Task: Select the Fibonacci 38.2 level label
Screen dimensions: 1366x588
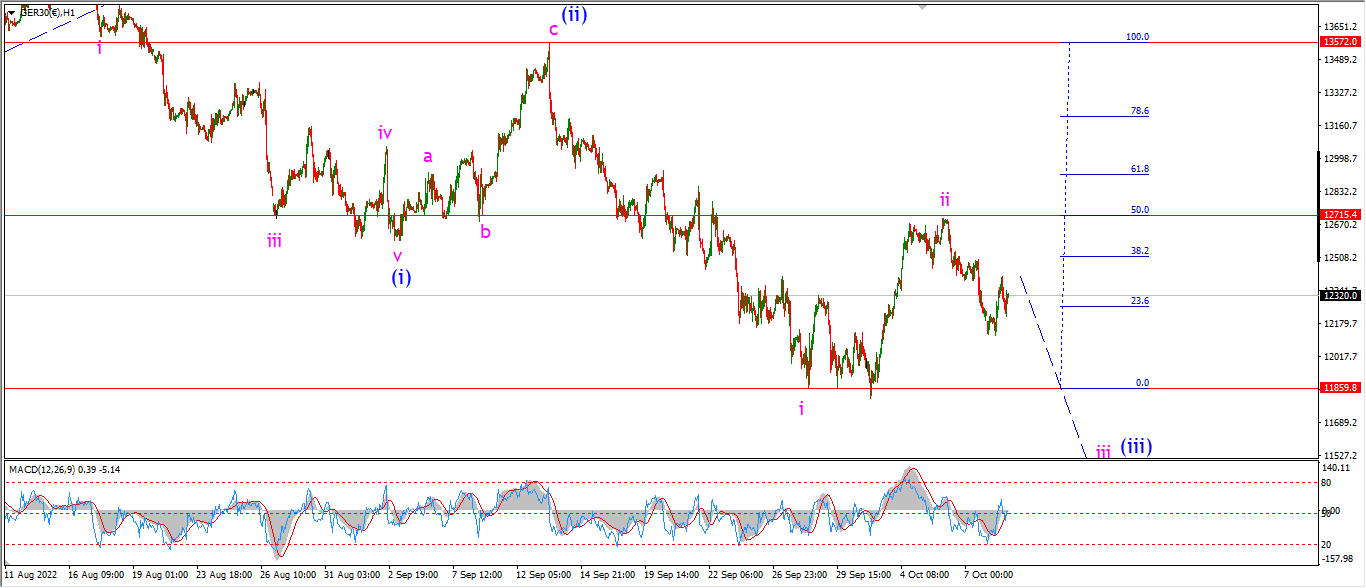Action: tap(1139, 251)
